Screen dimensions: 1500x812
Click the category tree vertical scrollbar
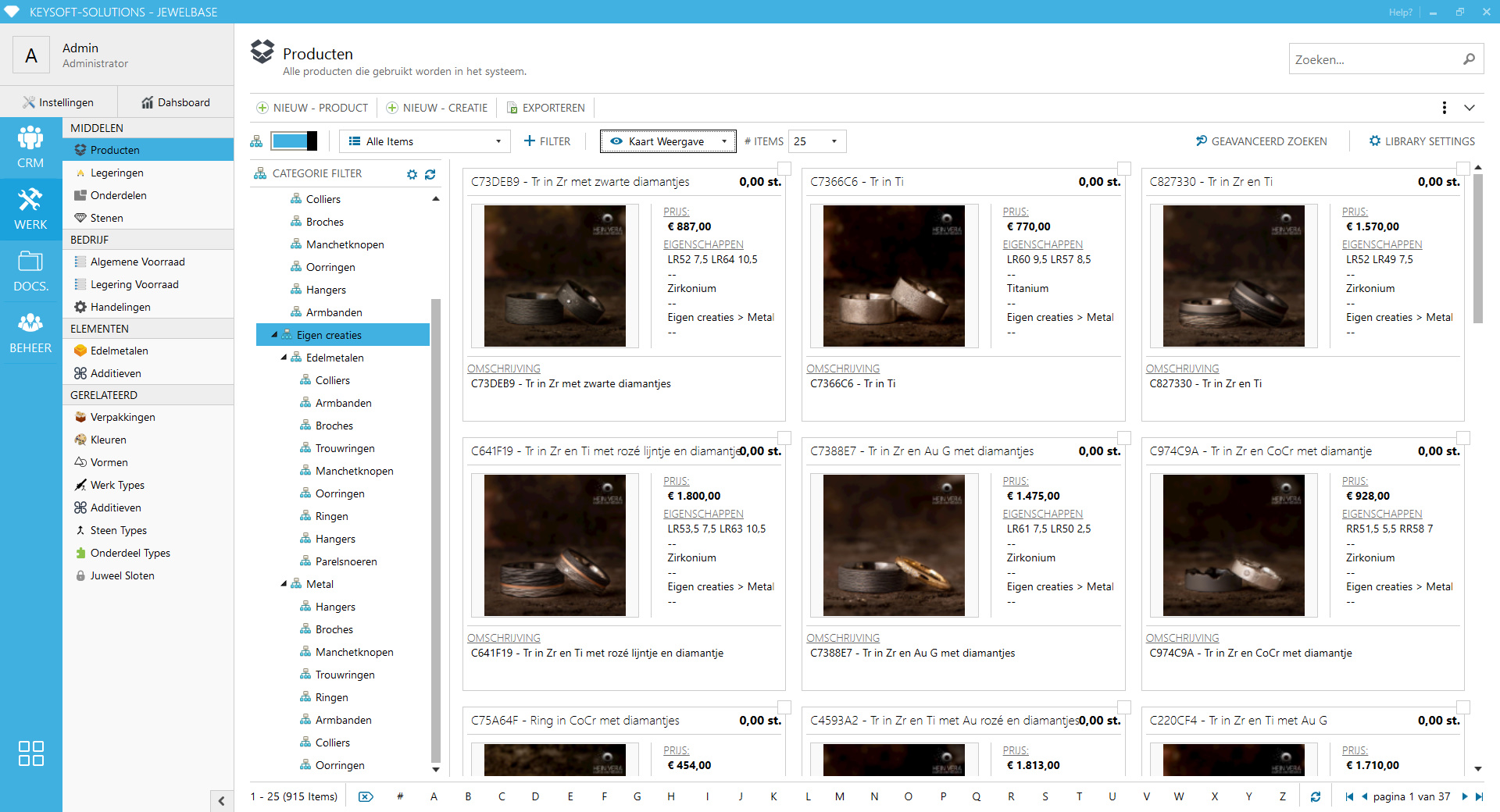[x=436, y=531]
